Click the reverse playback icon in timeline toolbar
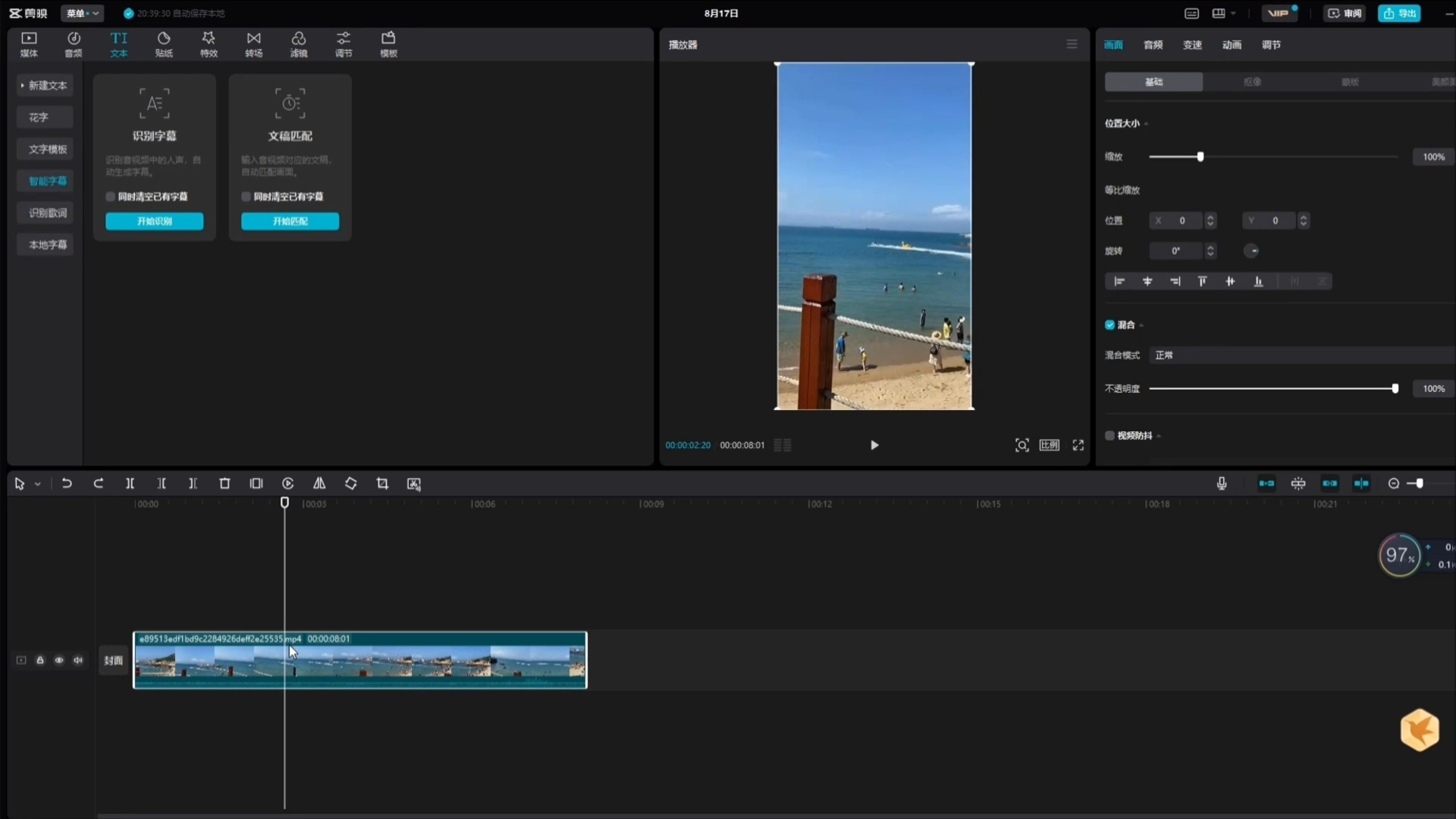 288,483
